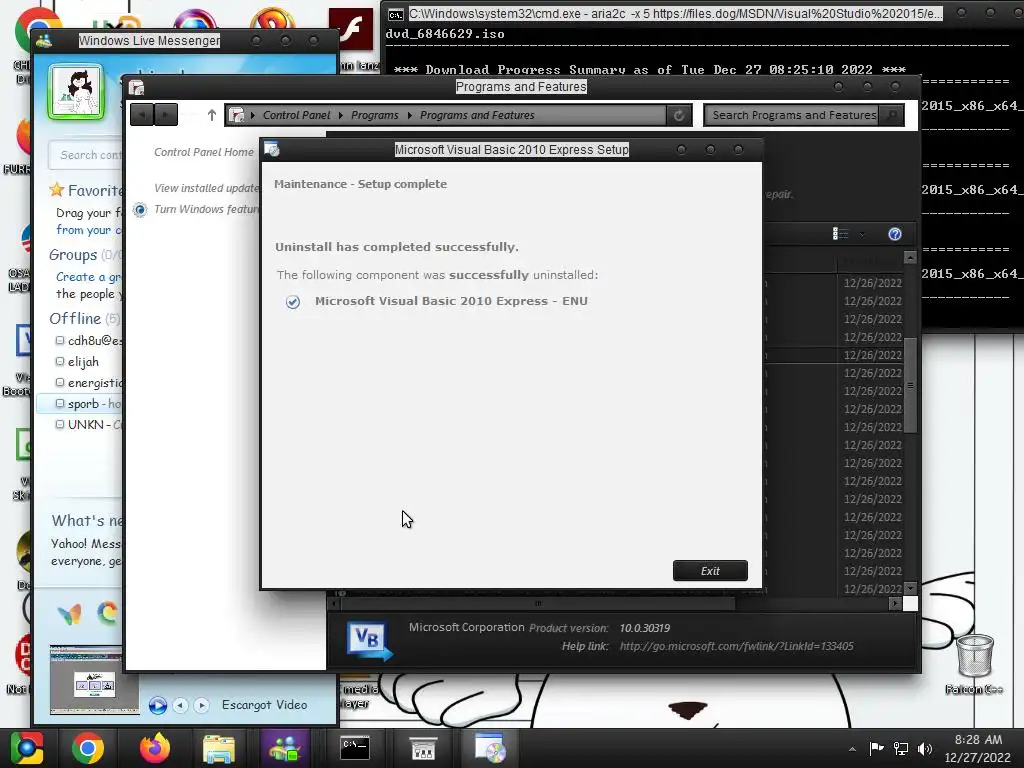Viewport: 1024px width, 768px height.
Task: Switch to Control Panel on taskbar
Action: (x=423, y=748)
